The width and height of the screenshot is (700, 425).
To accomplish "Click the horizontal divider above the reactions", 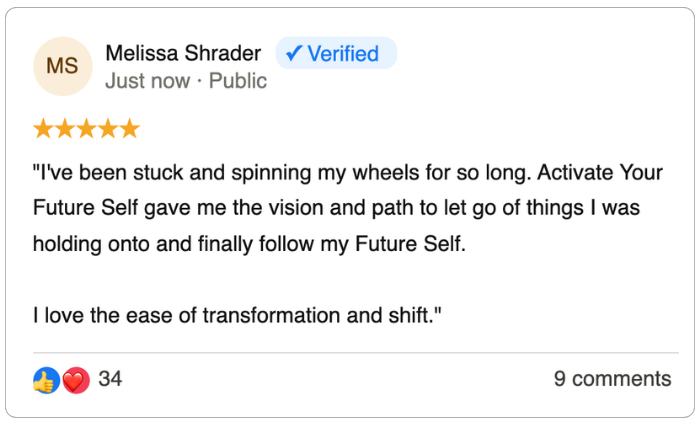I will (x=350, y=353).
